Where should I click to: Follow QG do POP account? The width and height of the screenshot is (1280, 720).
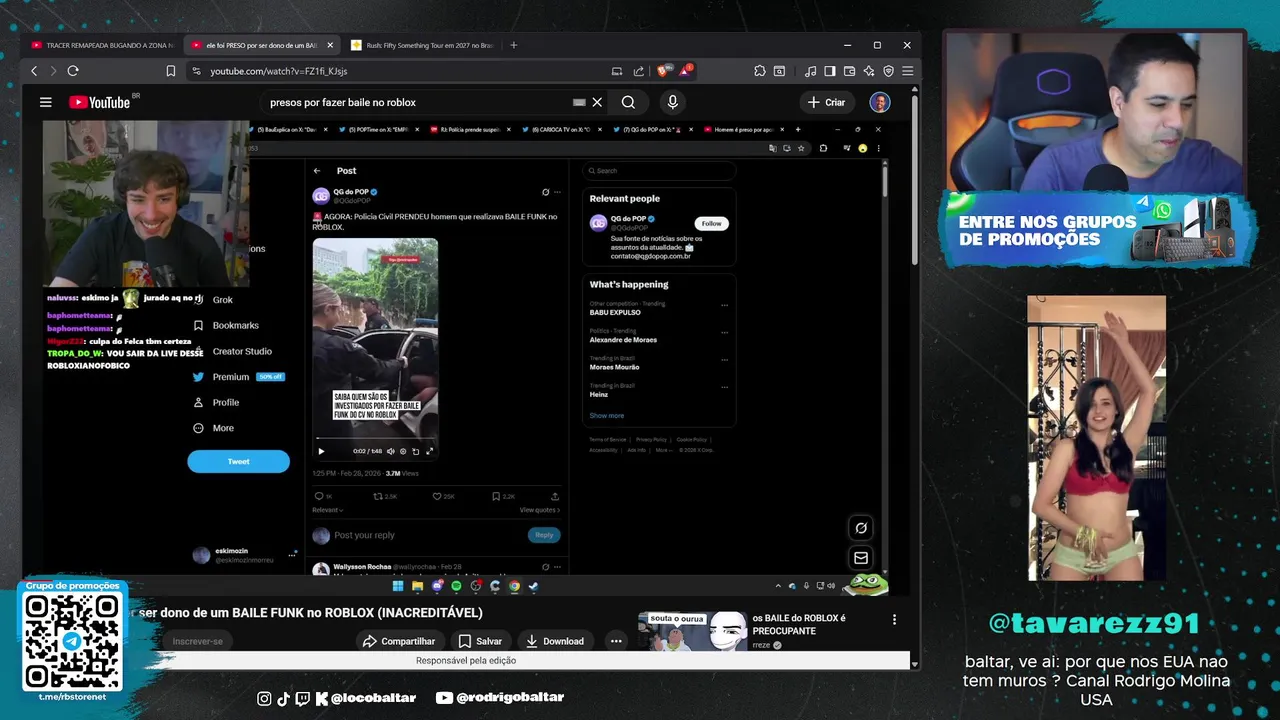point(711,223)
